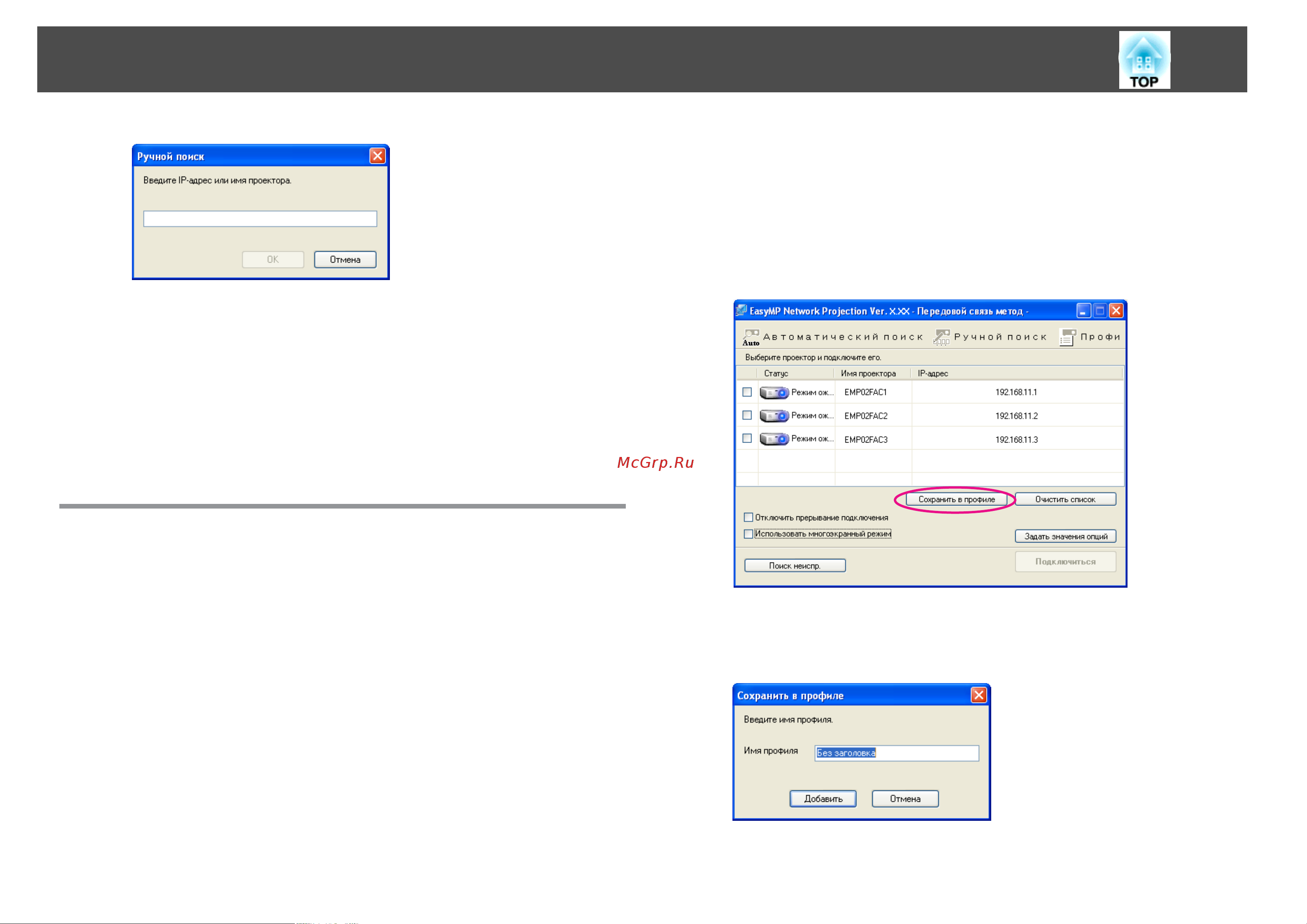Click Поиск неиспр. button
This screenshot has height=924, width=1307.
click(795, 565)
